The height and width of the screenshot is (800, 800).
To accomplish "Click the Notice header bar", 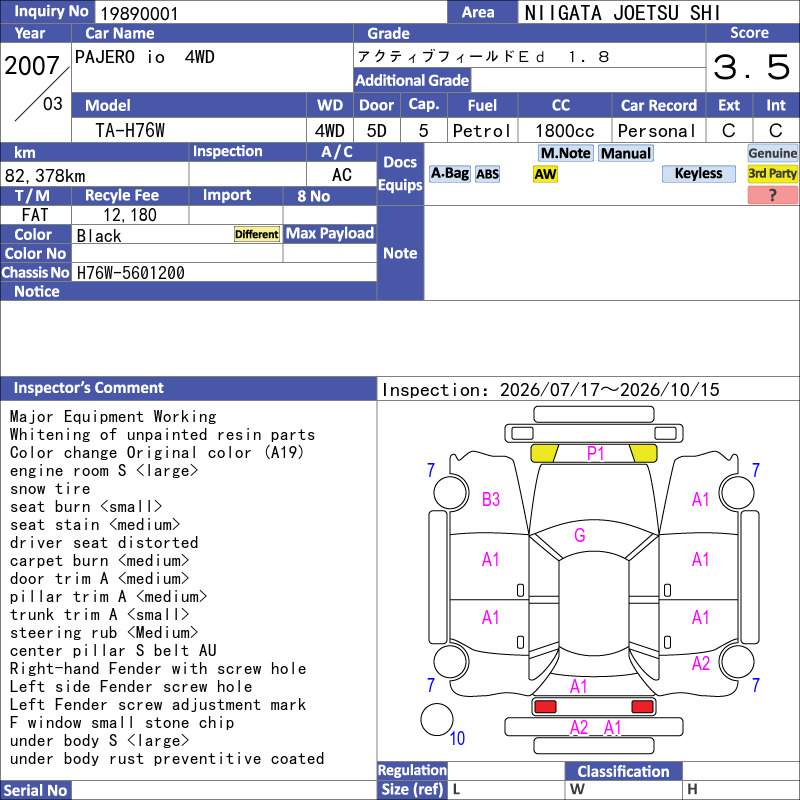I will (188, 291).
